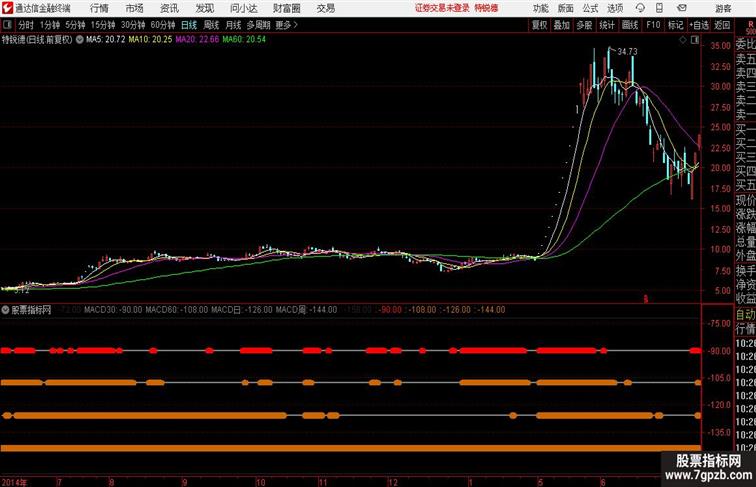Screen dimensions: 756x487
Task: Click the 标记 mark button
Action: coord(675,25)
